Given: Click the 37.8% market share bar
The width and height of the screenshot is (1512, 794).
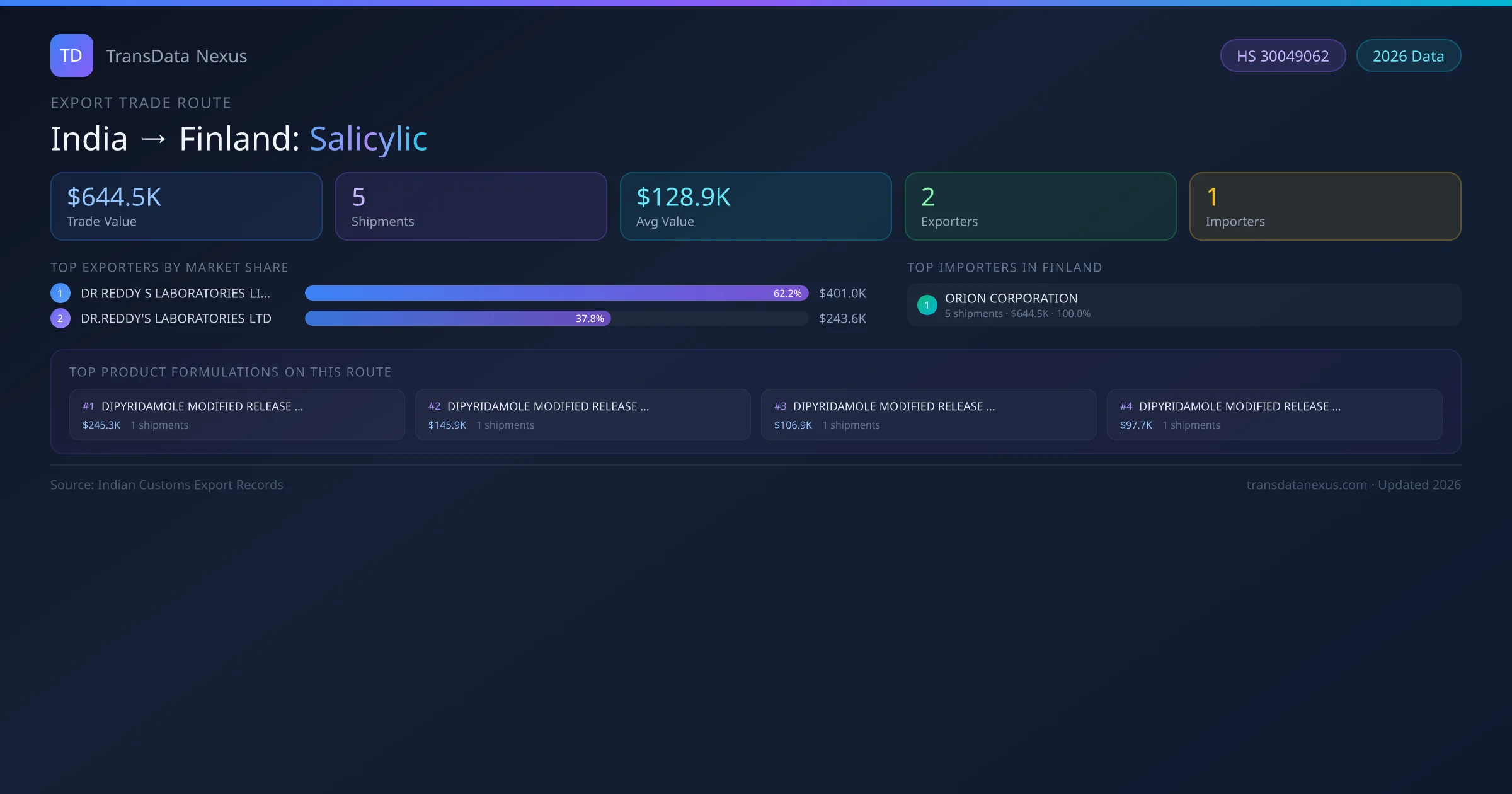Looking at the screenshot, I should (x=457, y=318).
